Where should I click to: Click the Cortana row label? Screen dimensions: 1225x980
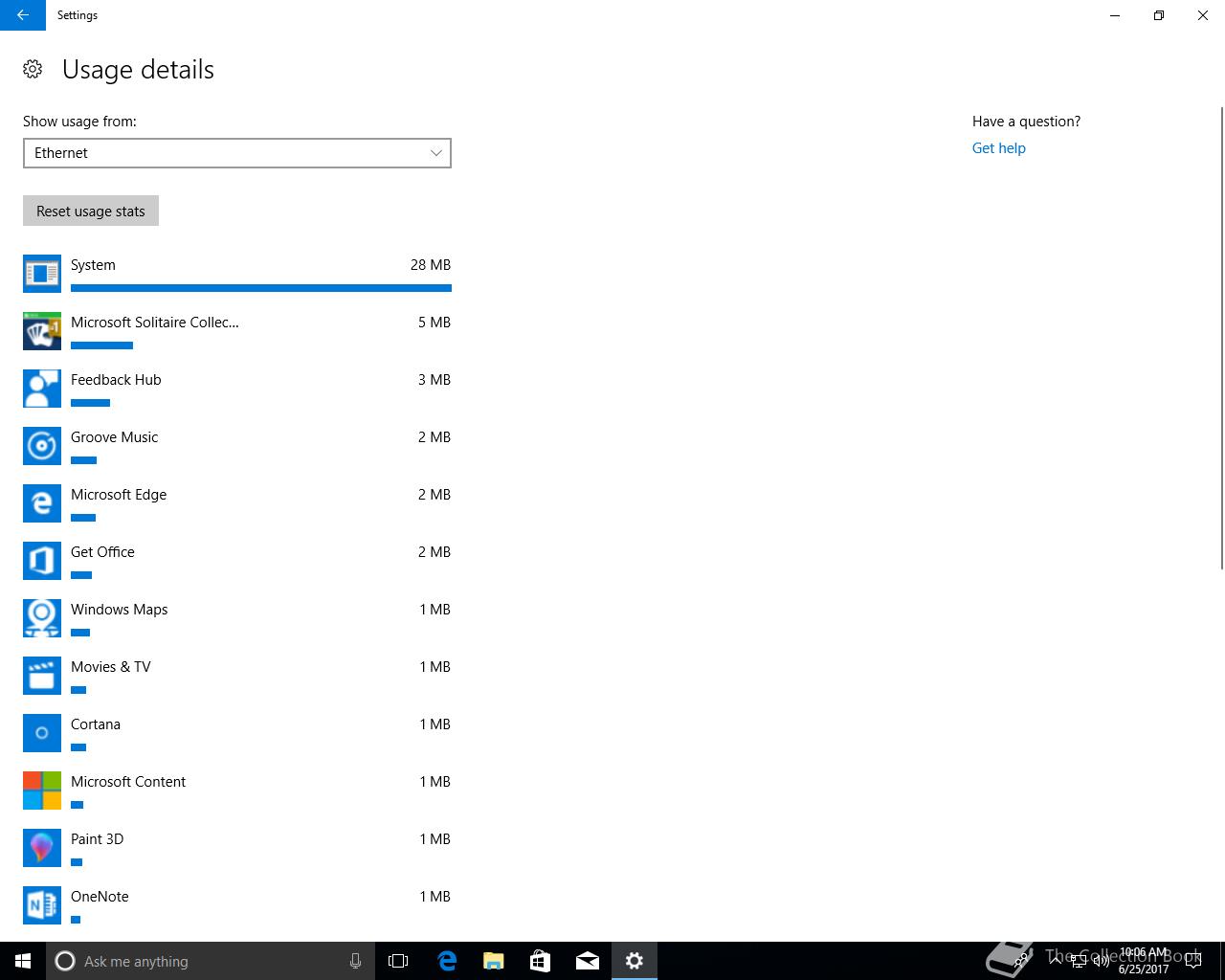pos(96,724)
